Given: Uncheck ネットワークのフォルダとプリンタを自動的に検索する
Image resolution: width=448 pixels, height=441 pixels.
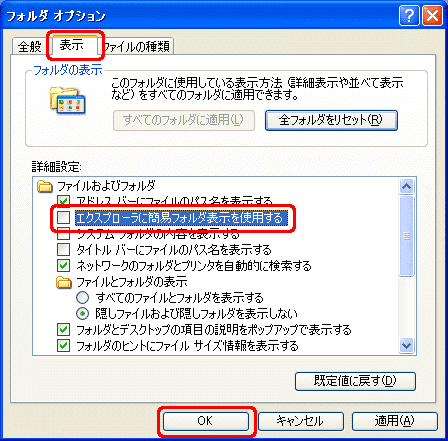Looking at the screenshot, I should pyautogui.click(x=63, y=266).
